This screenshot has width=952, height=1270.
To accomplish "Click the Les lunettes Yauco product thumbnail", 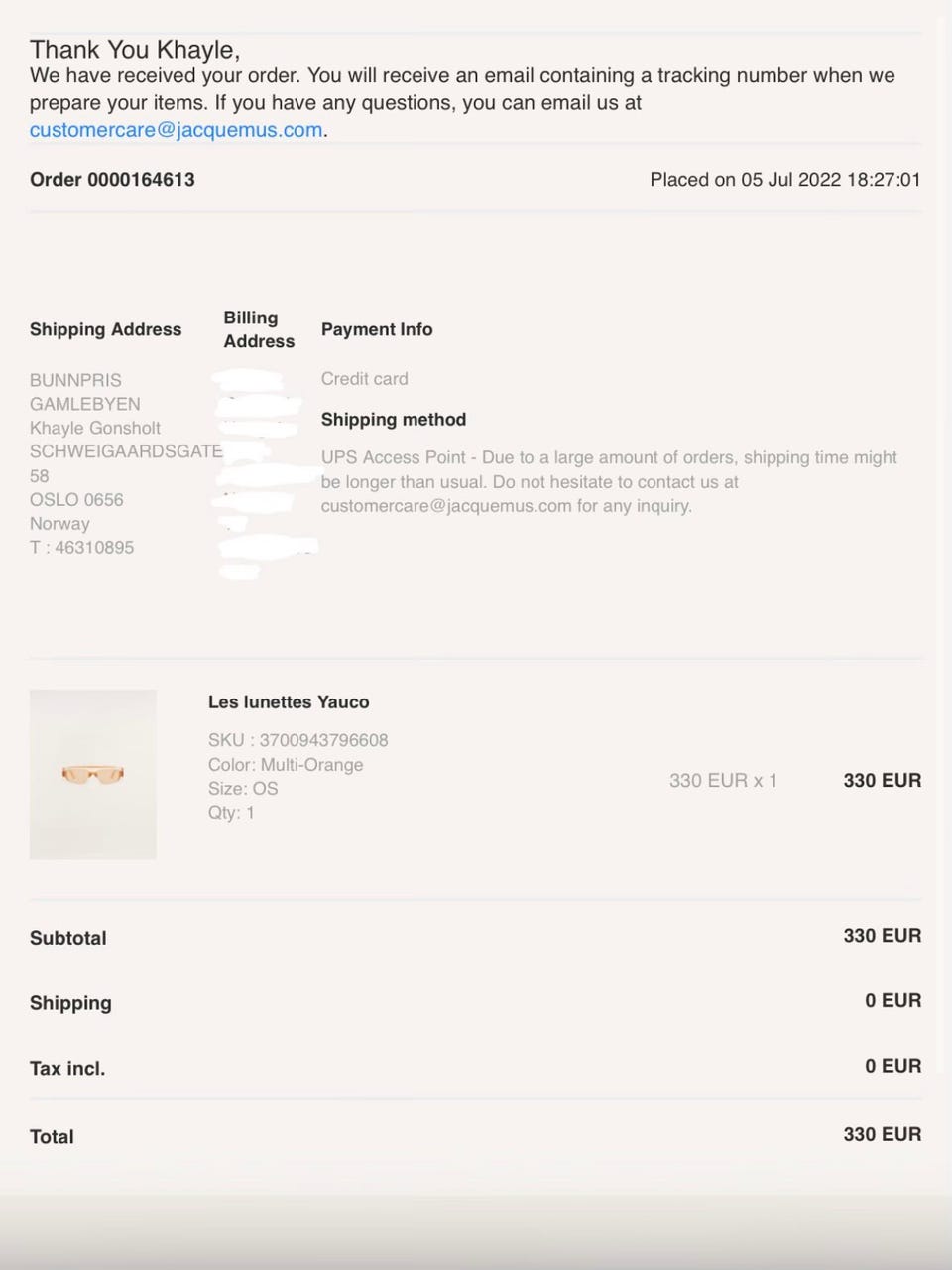I will (x=93, y=774).
